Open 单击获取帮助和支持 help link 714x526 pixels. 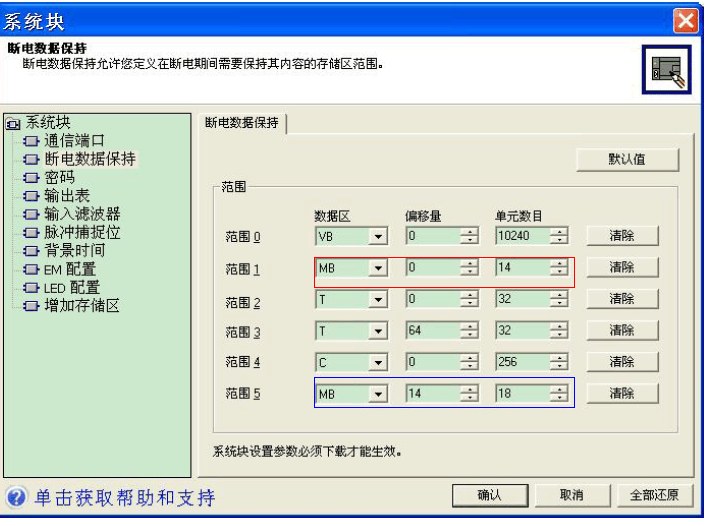[x=125, y=497]
